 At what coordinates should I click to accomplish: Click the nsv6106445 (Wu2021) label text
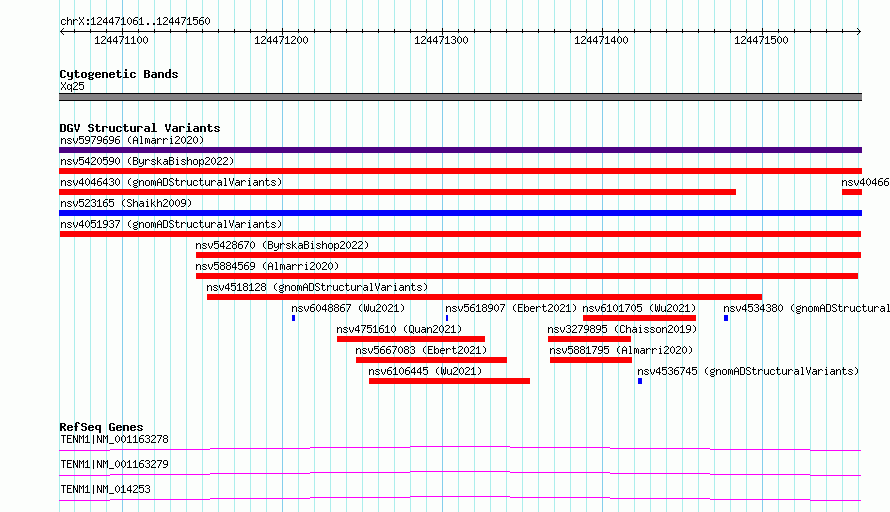tap(425, 371)
